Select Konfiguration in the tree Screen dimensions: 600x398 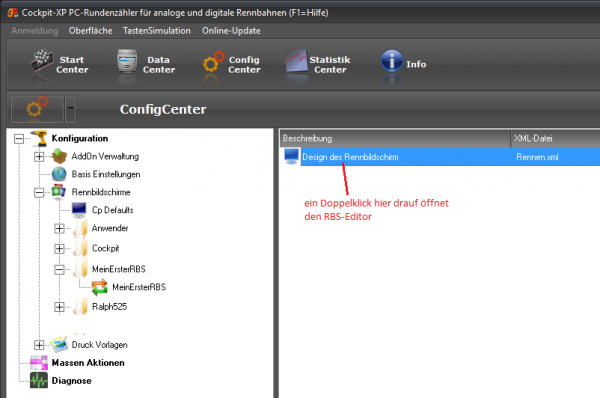(x=80, y=138)
